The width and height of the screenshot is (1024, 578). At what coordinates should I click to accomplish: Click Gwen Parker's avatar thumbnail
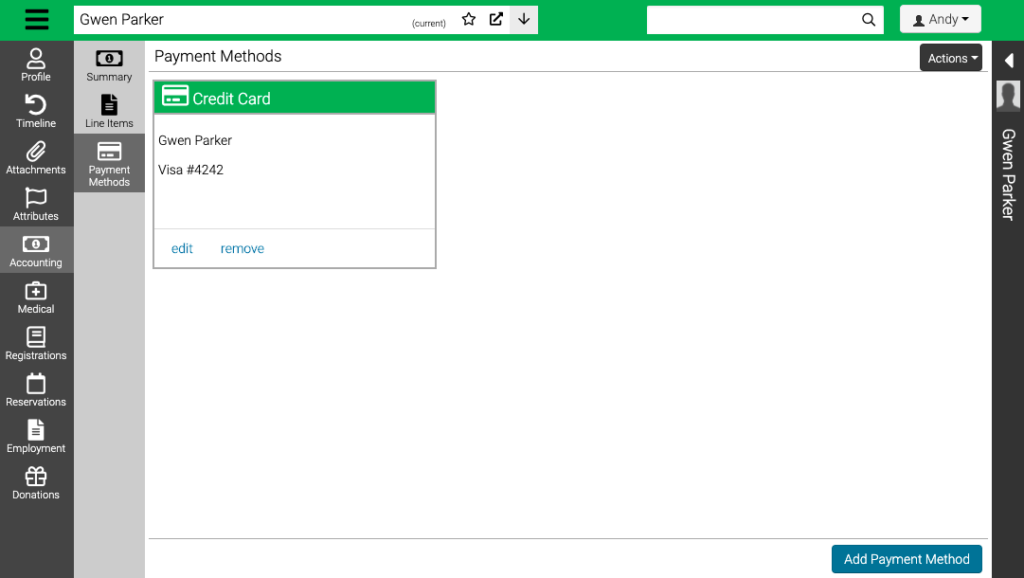coord(1008,95)
